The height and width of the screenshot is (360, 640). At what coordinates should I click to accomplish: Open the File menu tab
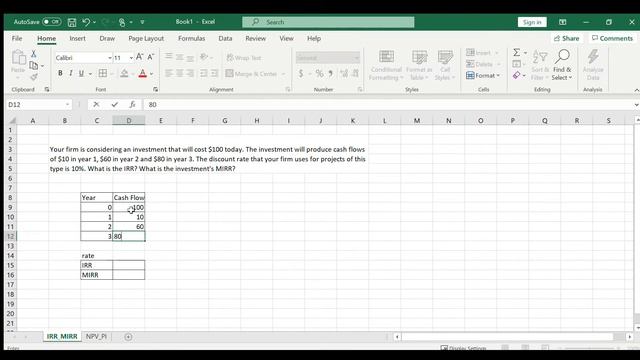pyautogui.click(x=17, y=38)
